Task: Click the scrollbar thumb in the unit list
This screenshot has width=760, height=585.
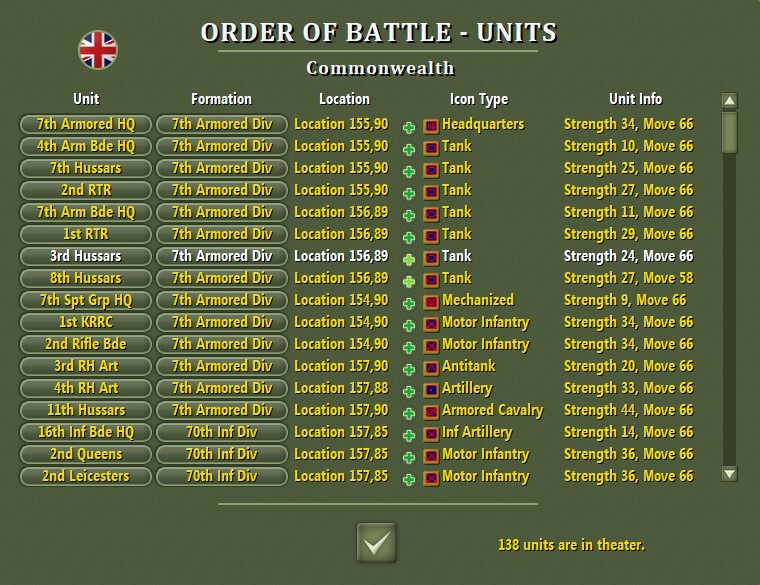Action: 729,133
